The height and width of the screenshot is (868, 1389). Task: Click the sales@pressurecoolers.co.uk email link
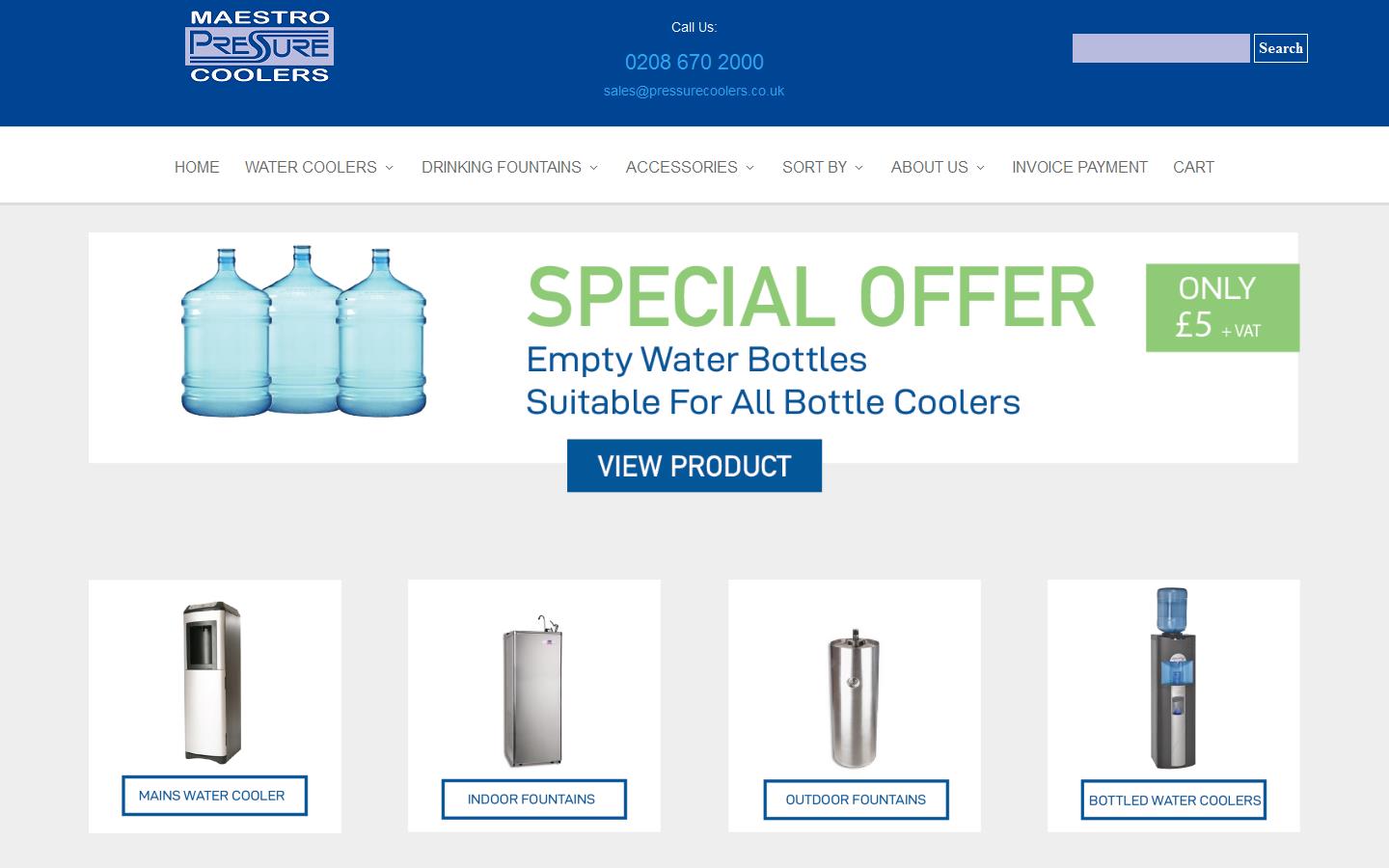tap(694, 91)
